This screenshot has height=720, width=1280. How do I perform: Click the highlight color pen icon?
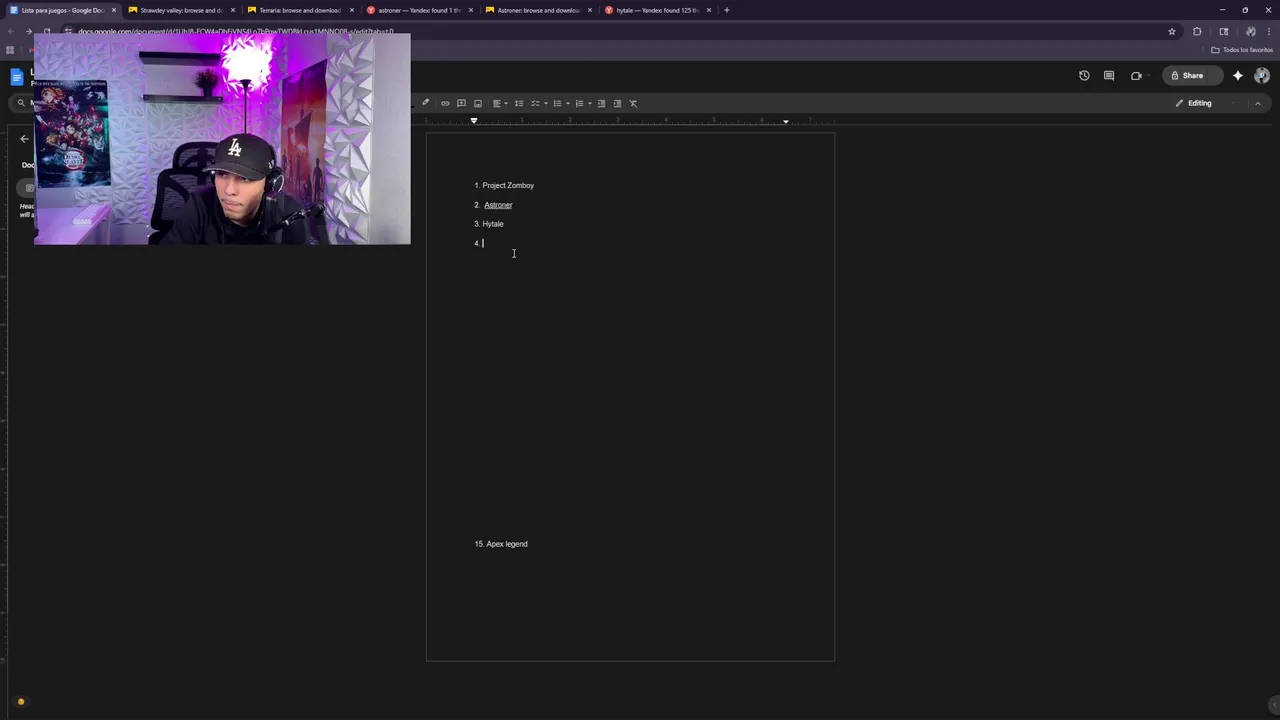pos(425,103)
